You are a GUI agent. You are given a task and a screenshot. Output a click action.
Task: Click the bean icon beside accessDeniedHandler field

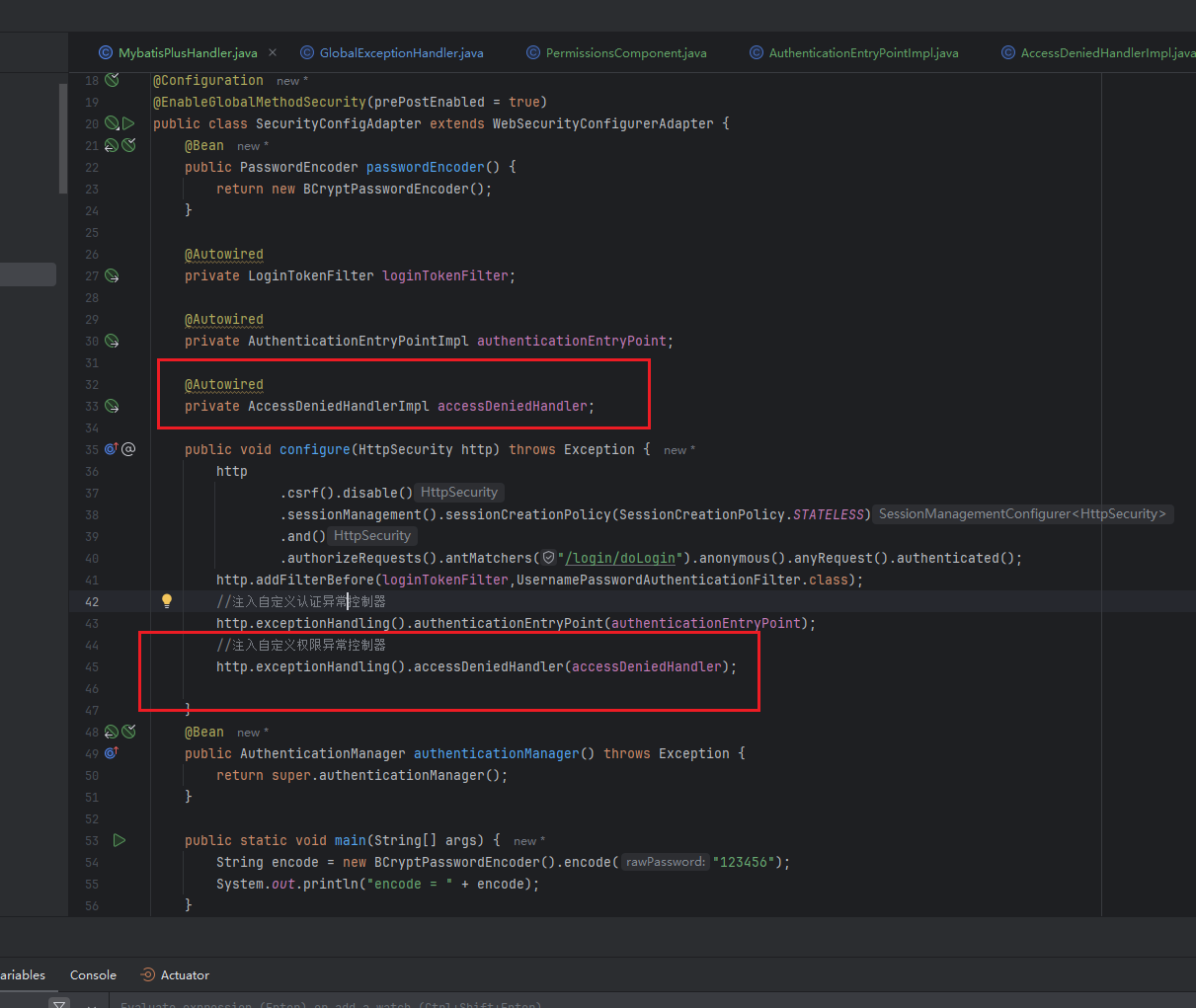(111, 406)
